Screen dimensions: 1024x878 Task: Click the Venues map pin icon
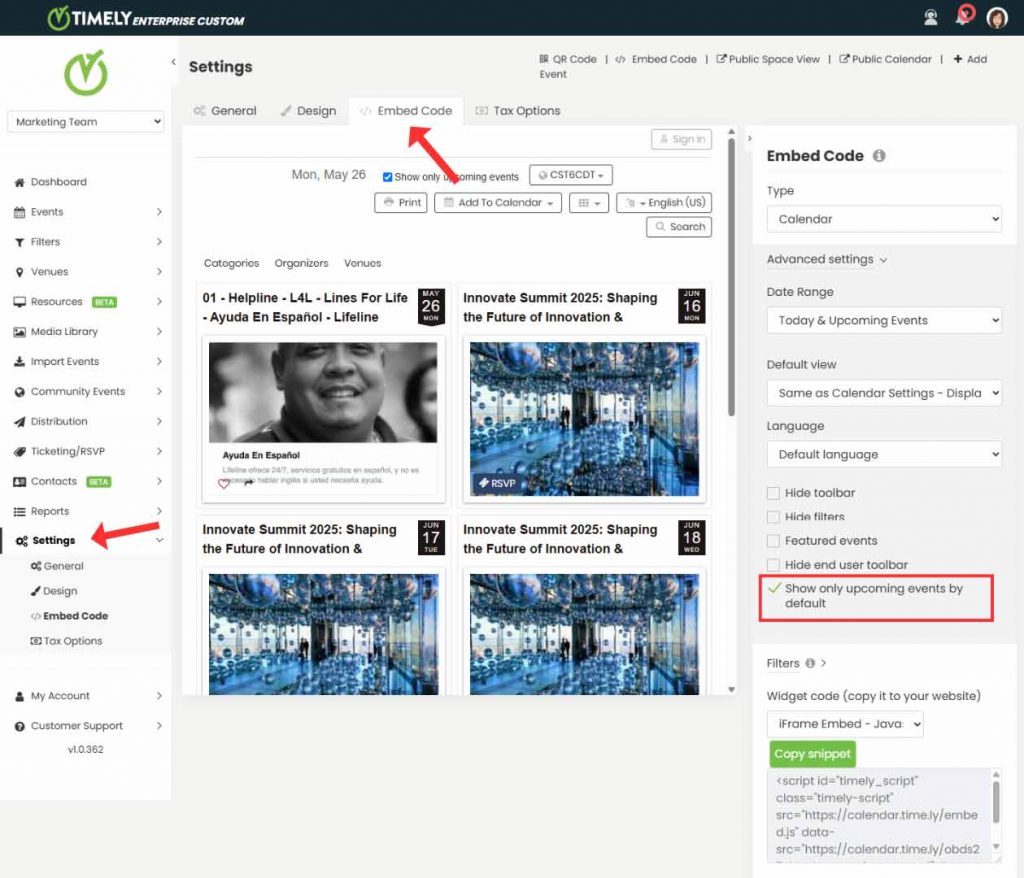20,272
